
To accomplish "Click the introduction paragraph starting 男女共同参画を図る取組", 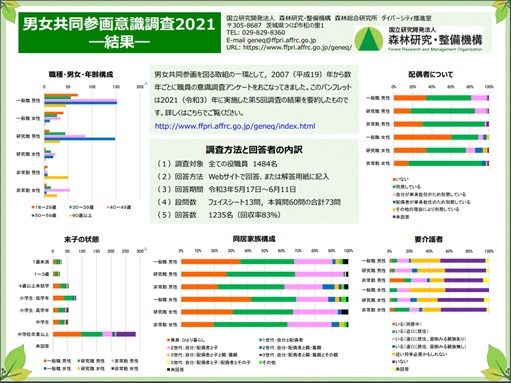I will click(253, 93).
